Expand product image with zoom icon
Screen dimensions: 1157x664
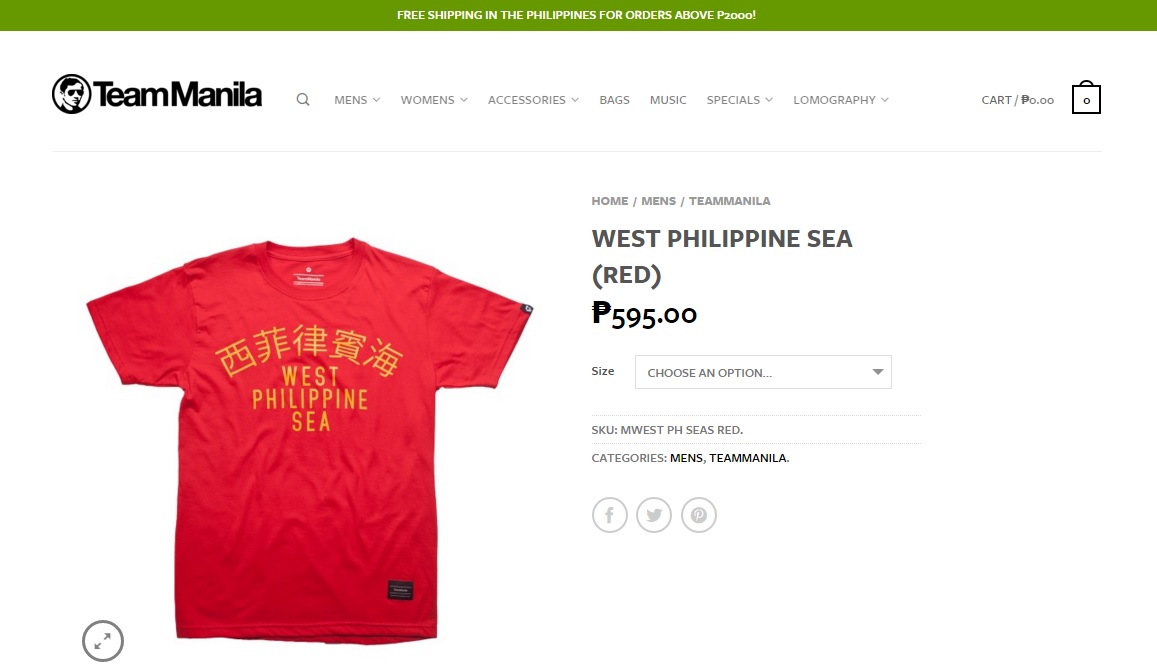coord(103,640)
